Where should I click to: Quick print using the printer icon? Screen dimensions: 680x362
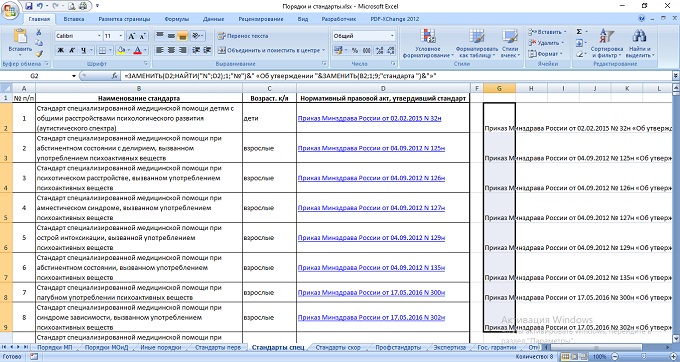(83, 6)
